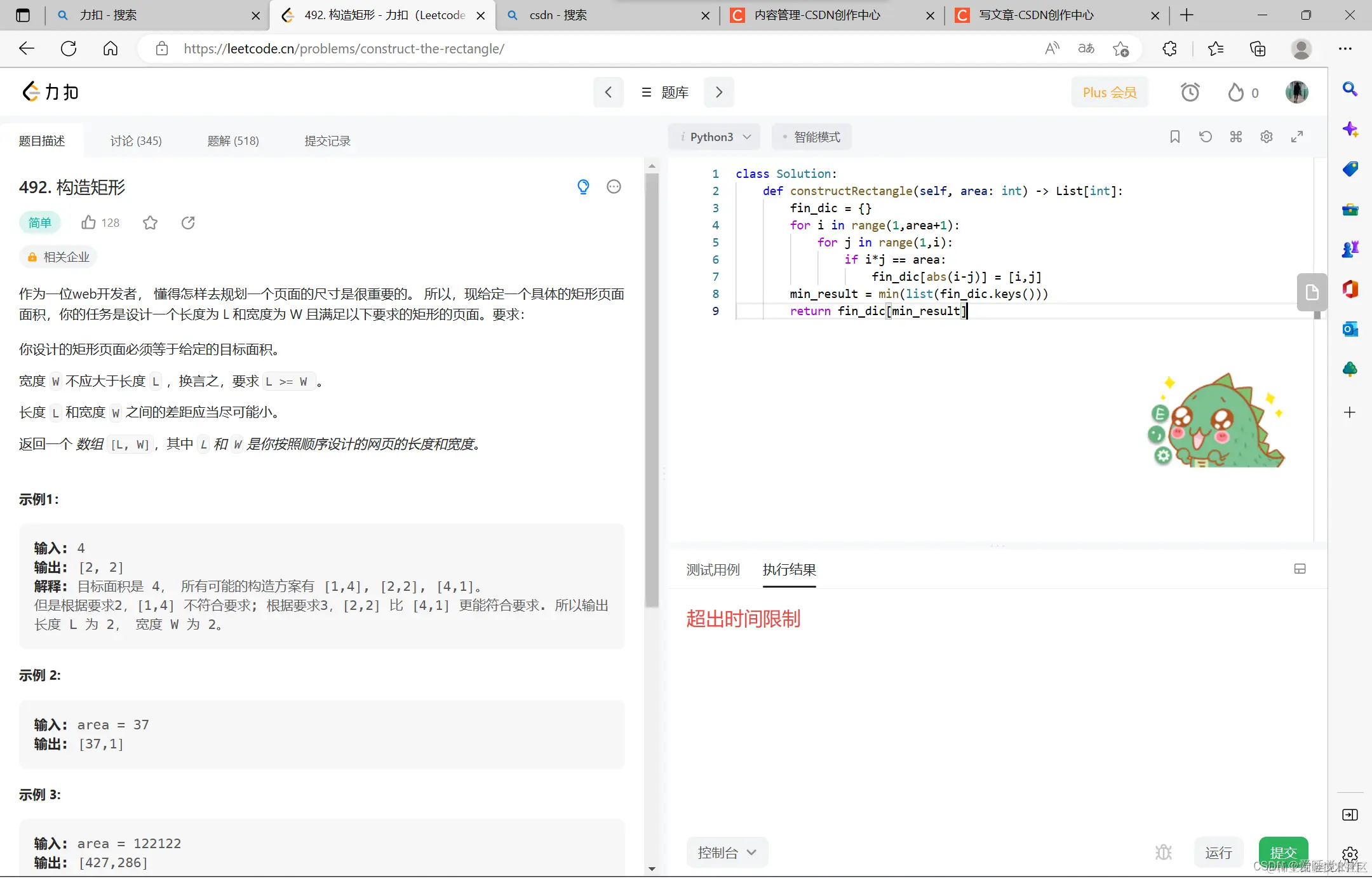Click the bookmark icon in editor toolbar
The height and width of the screenshot is (878, 1372).
[1174, 137]
